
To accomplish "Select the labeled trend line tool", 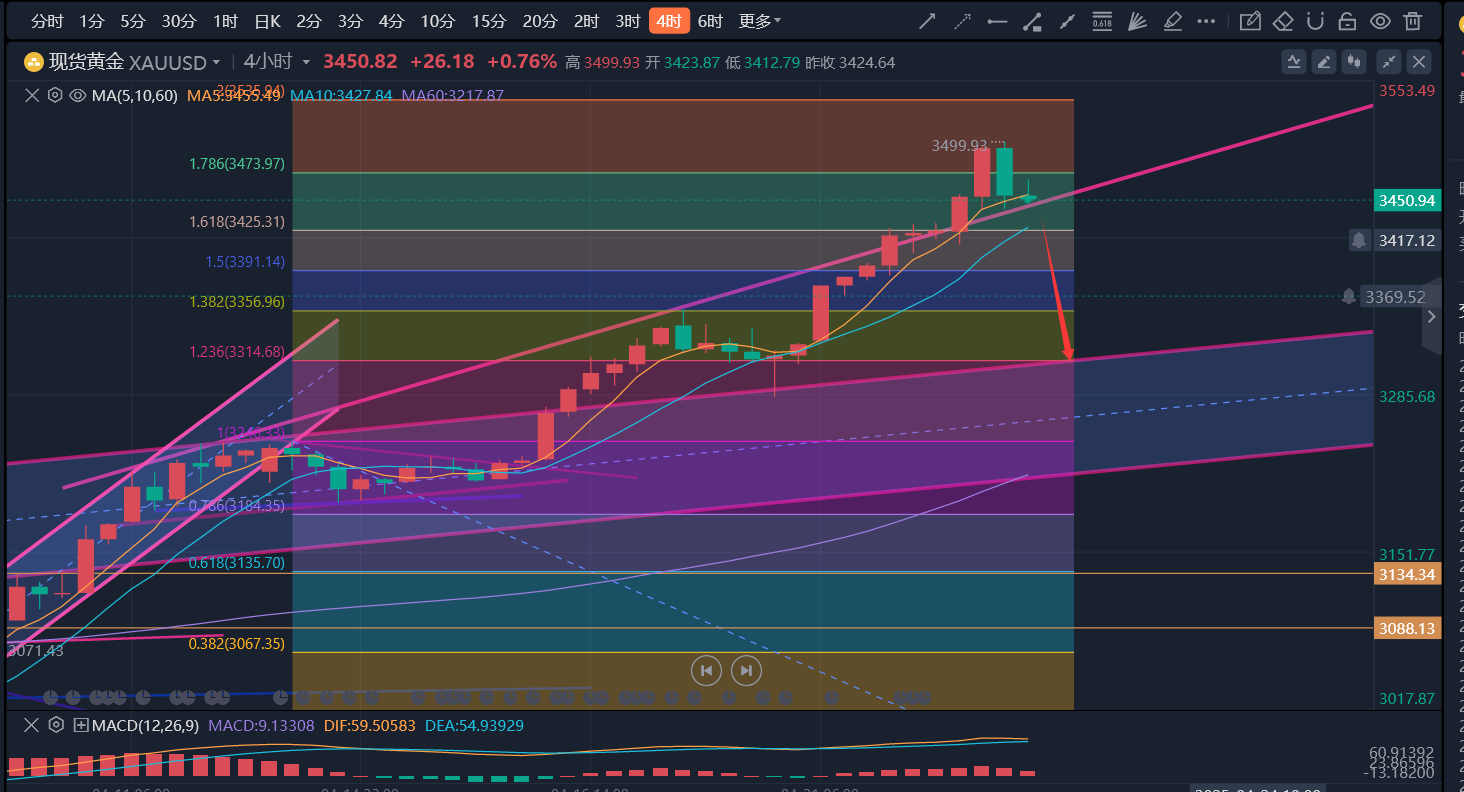I will pyautogui.click(x=1032, y=21).
